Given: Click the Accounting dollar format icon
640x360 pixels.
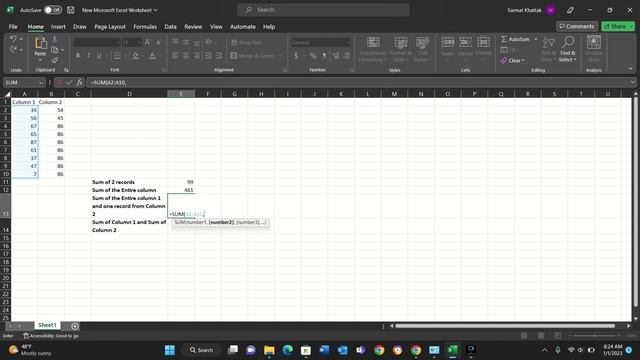Looking at the screenshot, I should tap(296, 56).
